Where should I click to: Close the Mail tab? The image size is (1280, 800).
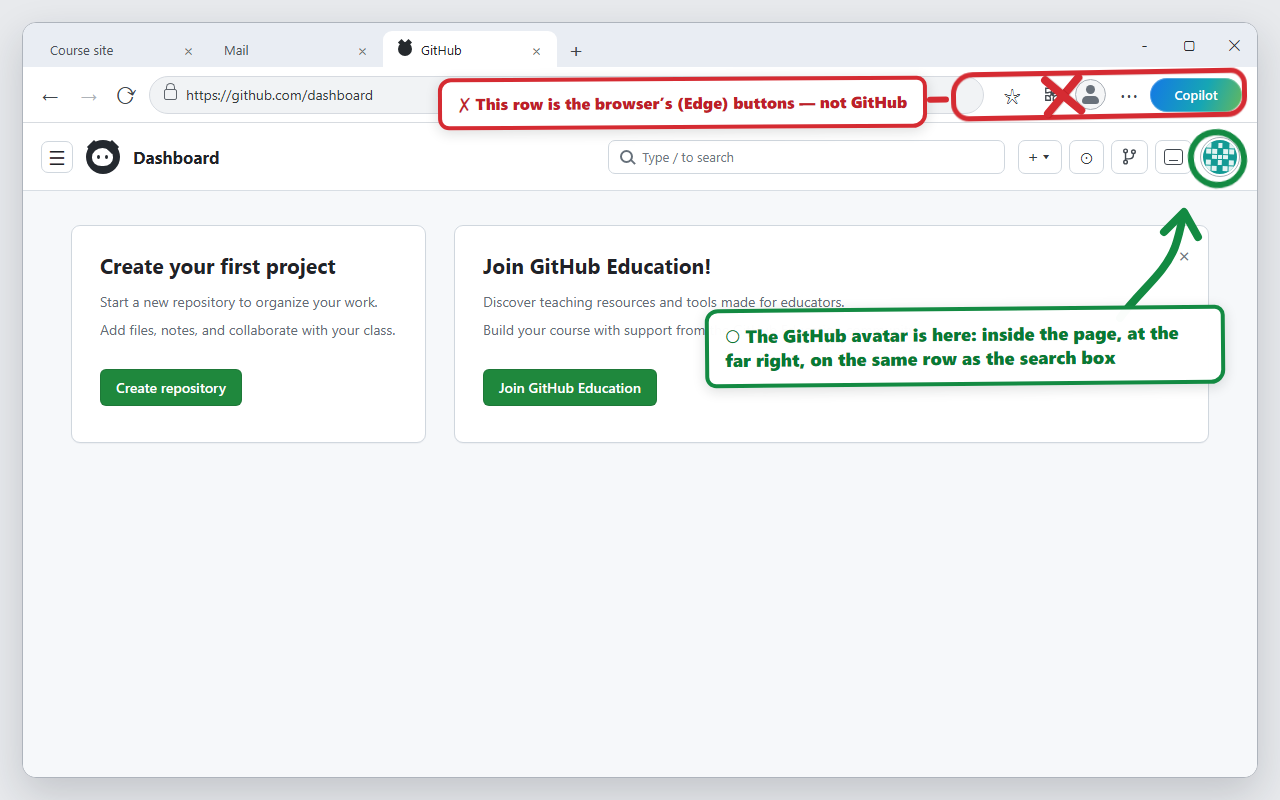click(x=362, y=51)
